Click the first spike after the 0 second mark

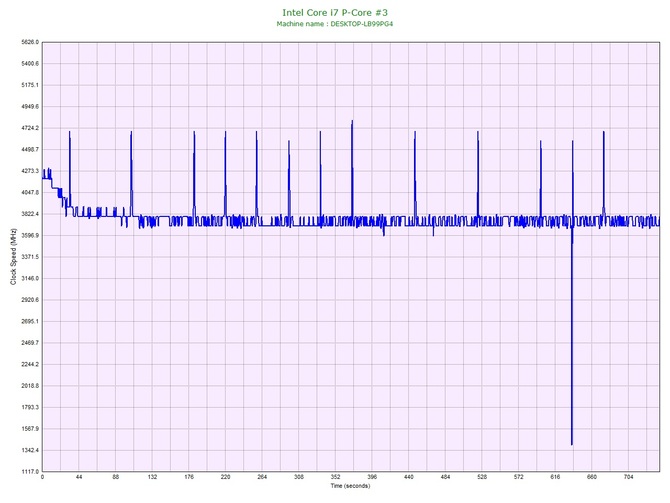[x=69, y=133]
